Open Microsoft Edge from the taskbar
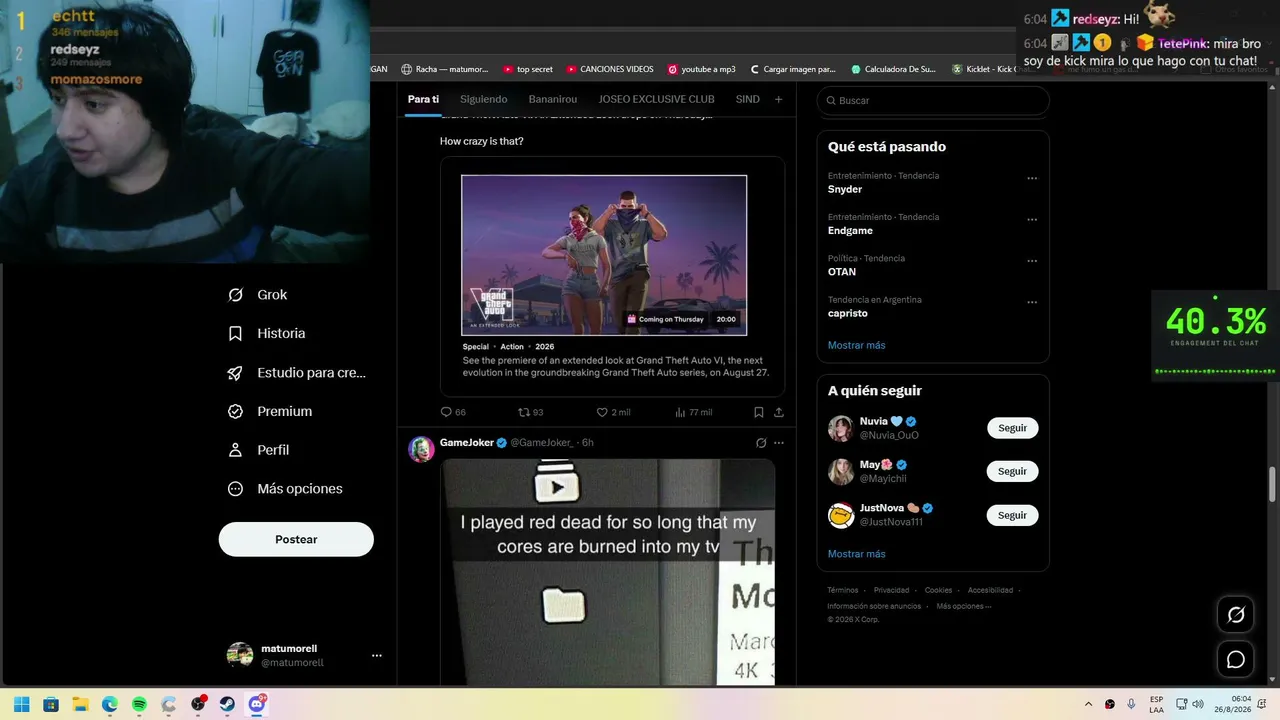The height and width of the screenshot is (720, 1280). (110, 704)
